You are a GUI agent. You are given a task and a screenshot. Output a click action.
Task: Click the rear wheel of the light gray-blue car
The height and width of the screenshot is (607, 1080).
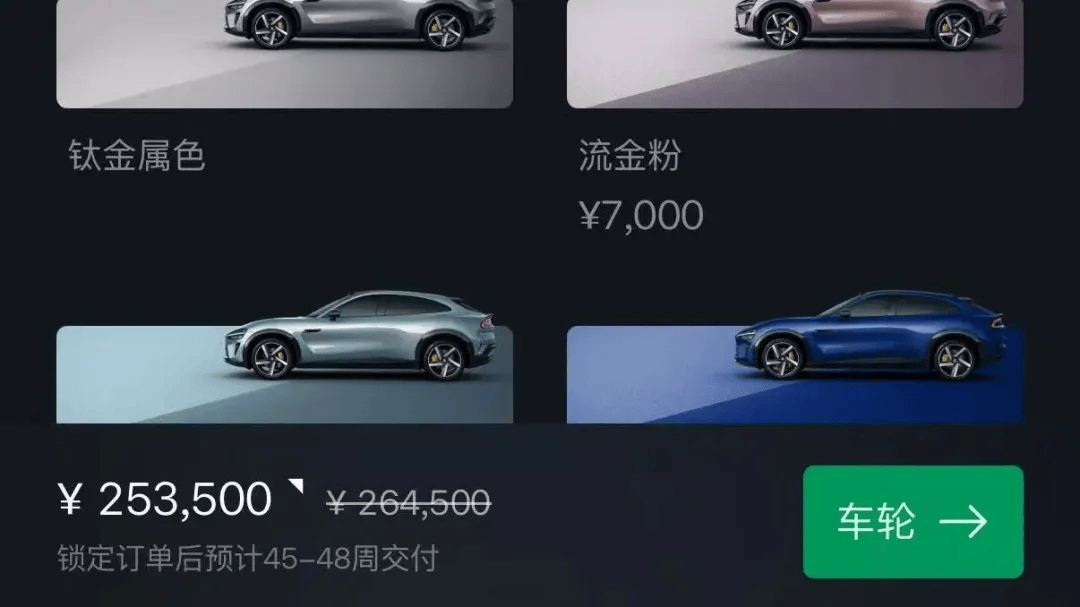443,359
